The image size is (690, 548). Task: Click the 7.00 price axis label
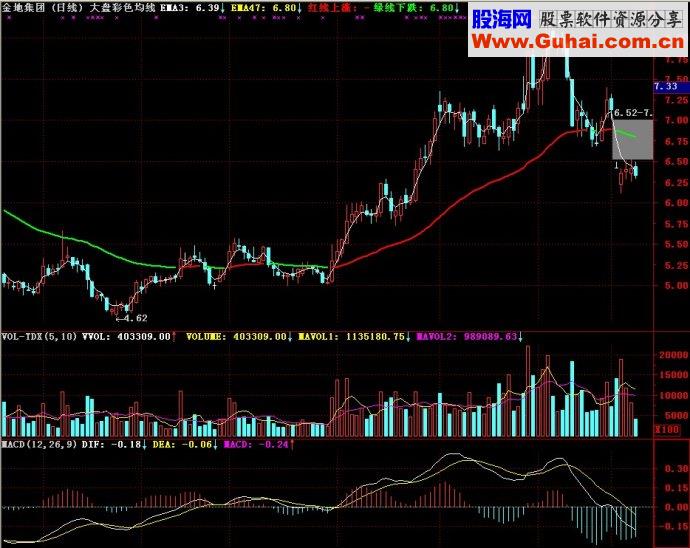point(677,120)
